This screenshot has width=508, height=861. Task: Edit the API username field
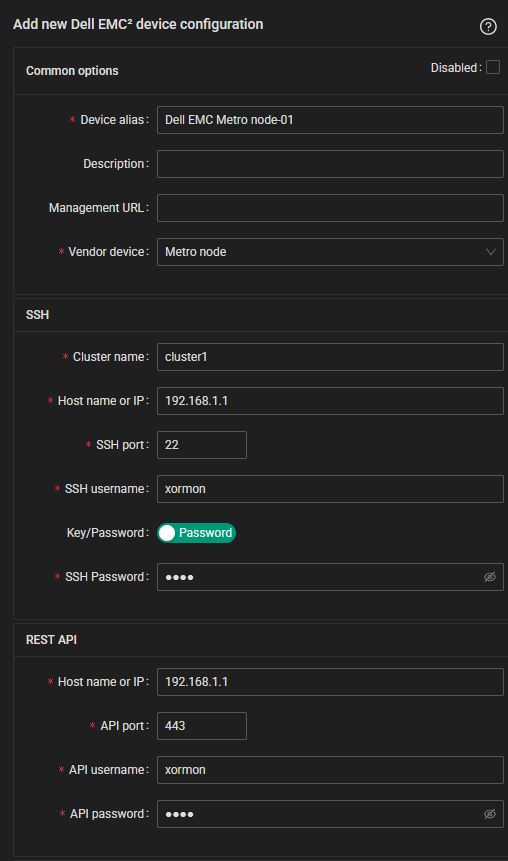tap(330, 770)
